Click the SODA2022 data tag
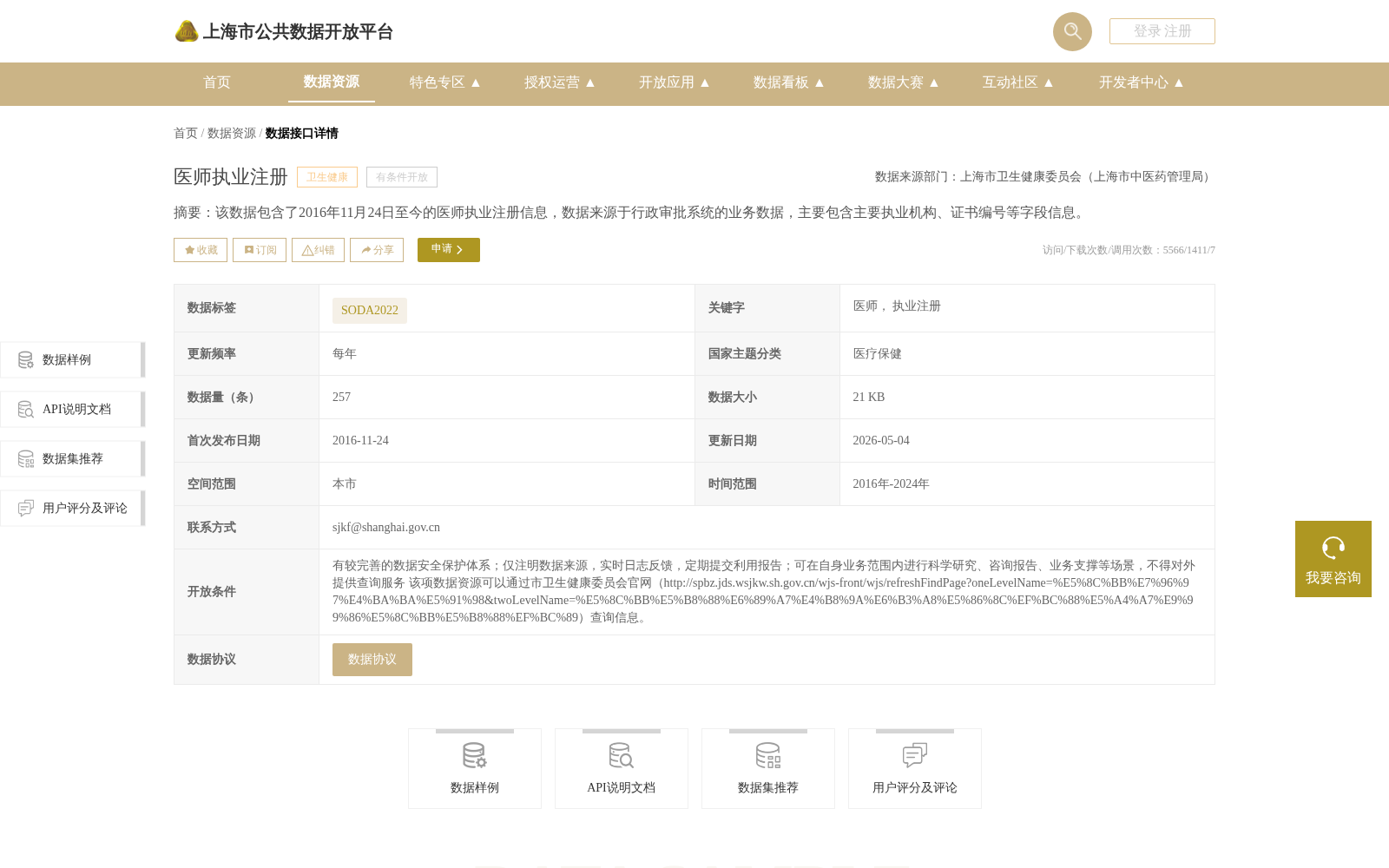This screenshot has height=868, width=1389. 370,310
